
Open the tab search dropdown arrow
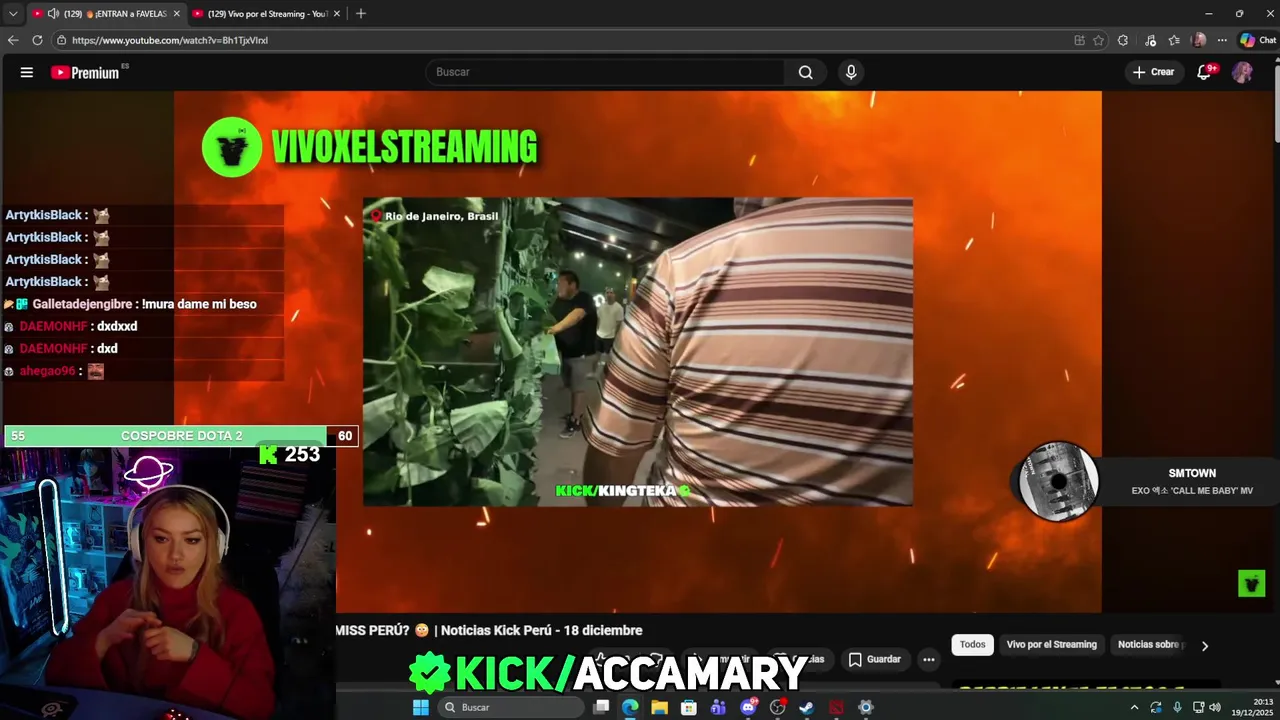coord(13,13)
